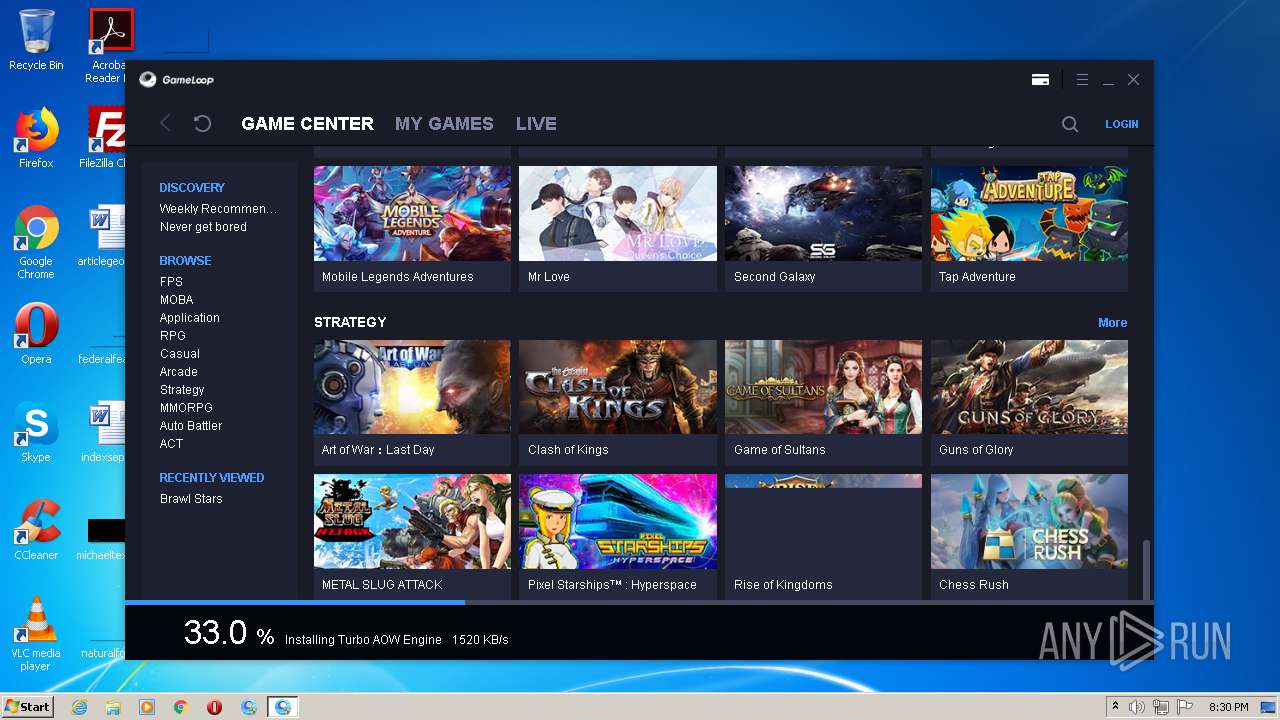Open Mobile Legends Adventures thumbnail
1280x720 pixels.
coord(412,214)
